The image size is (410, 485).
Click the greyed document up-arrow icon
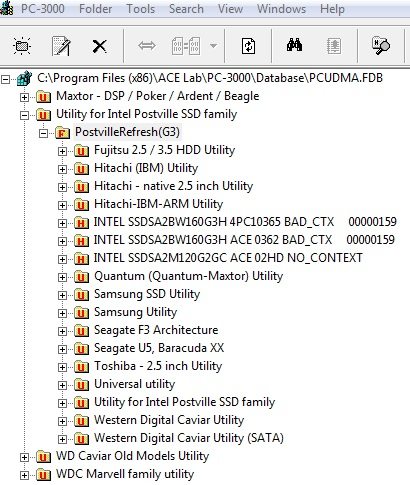coord(334,46)
